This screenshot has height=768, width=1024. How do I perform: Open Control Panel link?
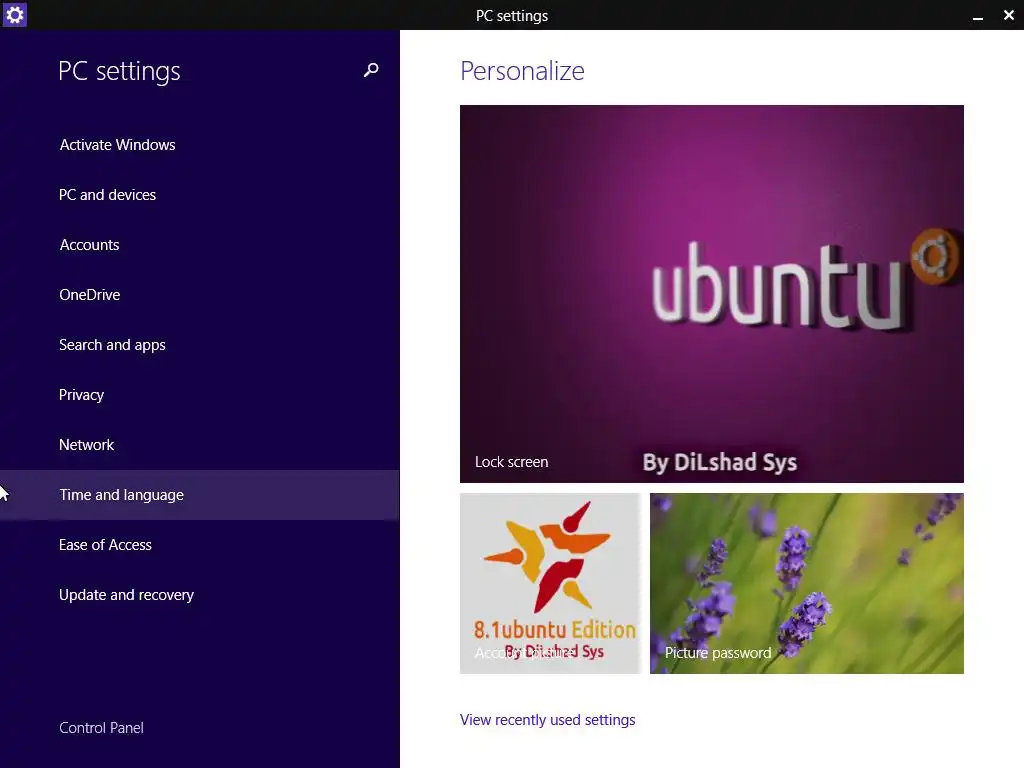tap(101, 728)
